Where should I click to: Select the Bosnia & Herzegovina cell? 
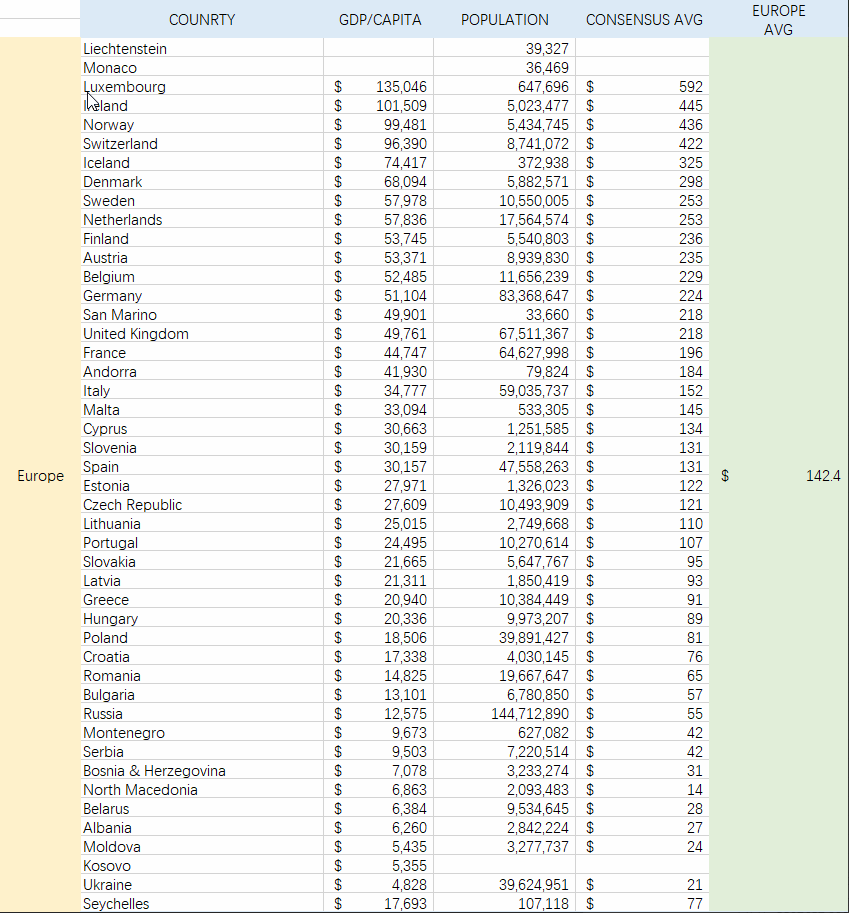pos(201,771)
